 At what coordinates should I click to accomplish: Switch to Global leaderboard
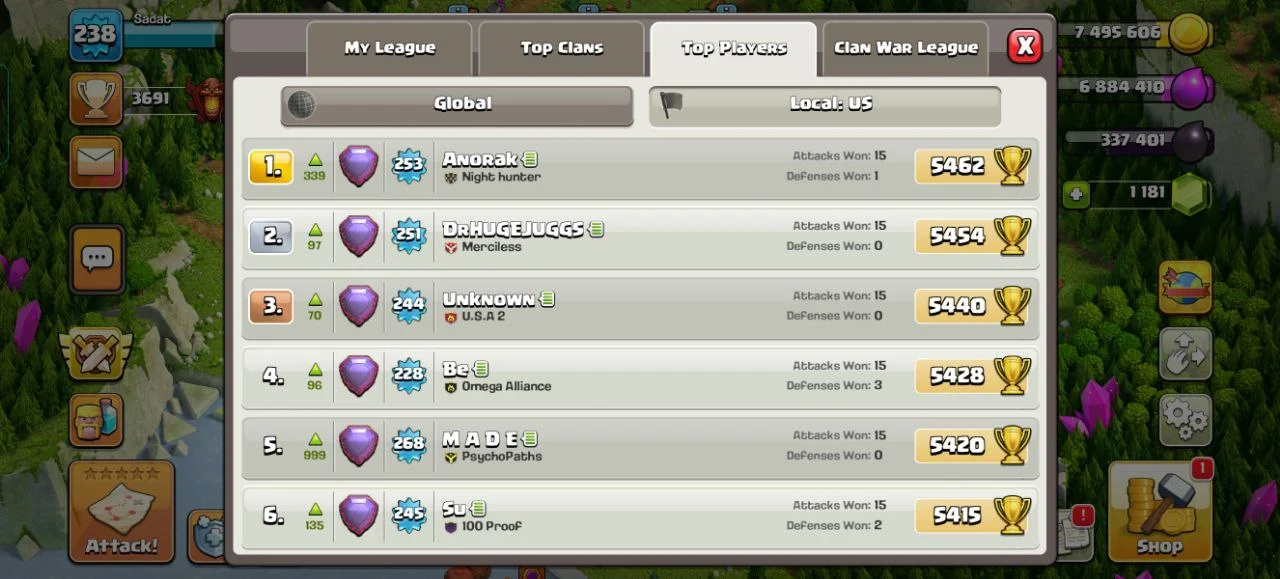[457, 105]
